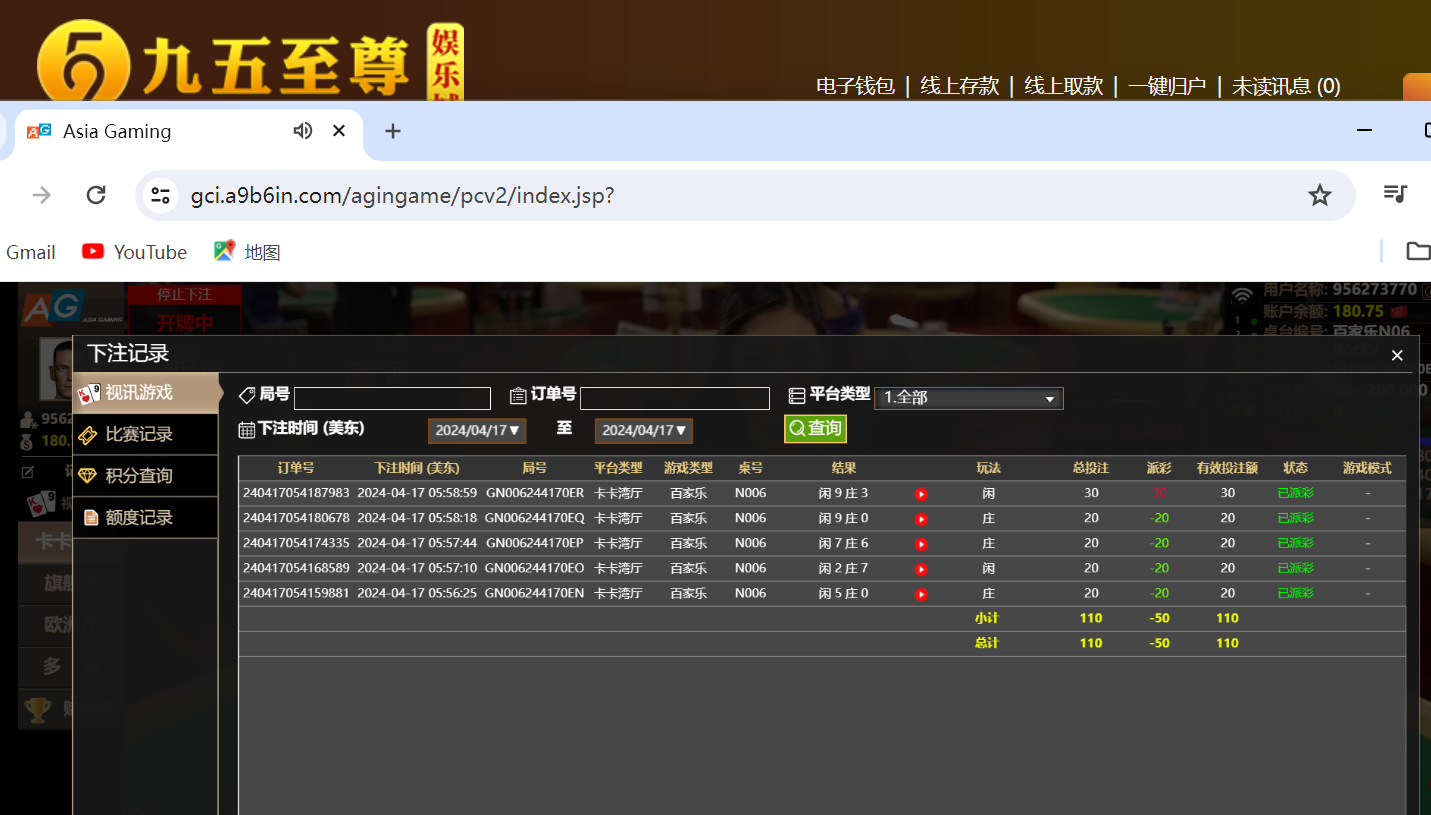This screenshot has height=815, width=1431.
Task: Reload the current page
Action: tap(96, 195)
